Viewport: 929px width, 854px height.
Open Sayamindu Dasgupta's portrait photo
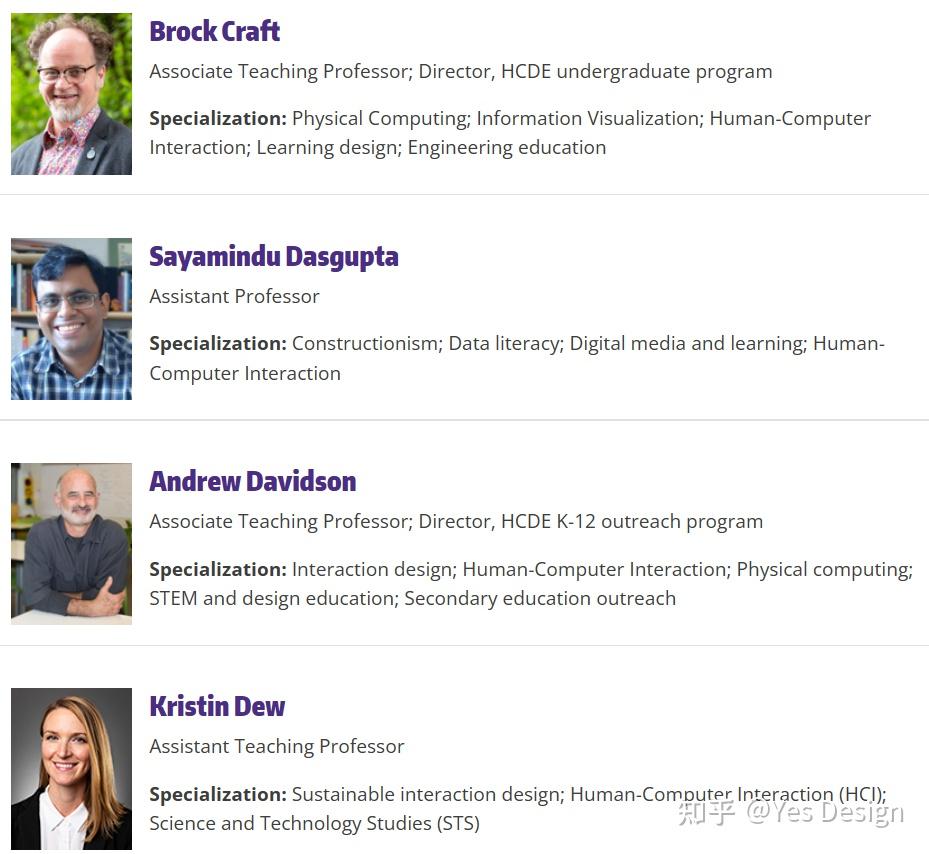click(x=71, y=319)
